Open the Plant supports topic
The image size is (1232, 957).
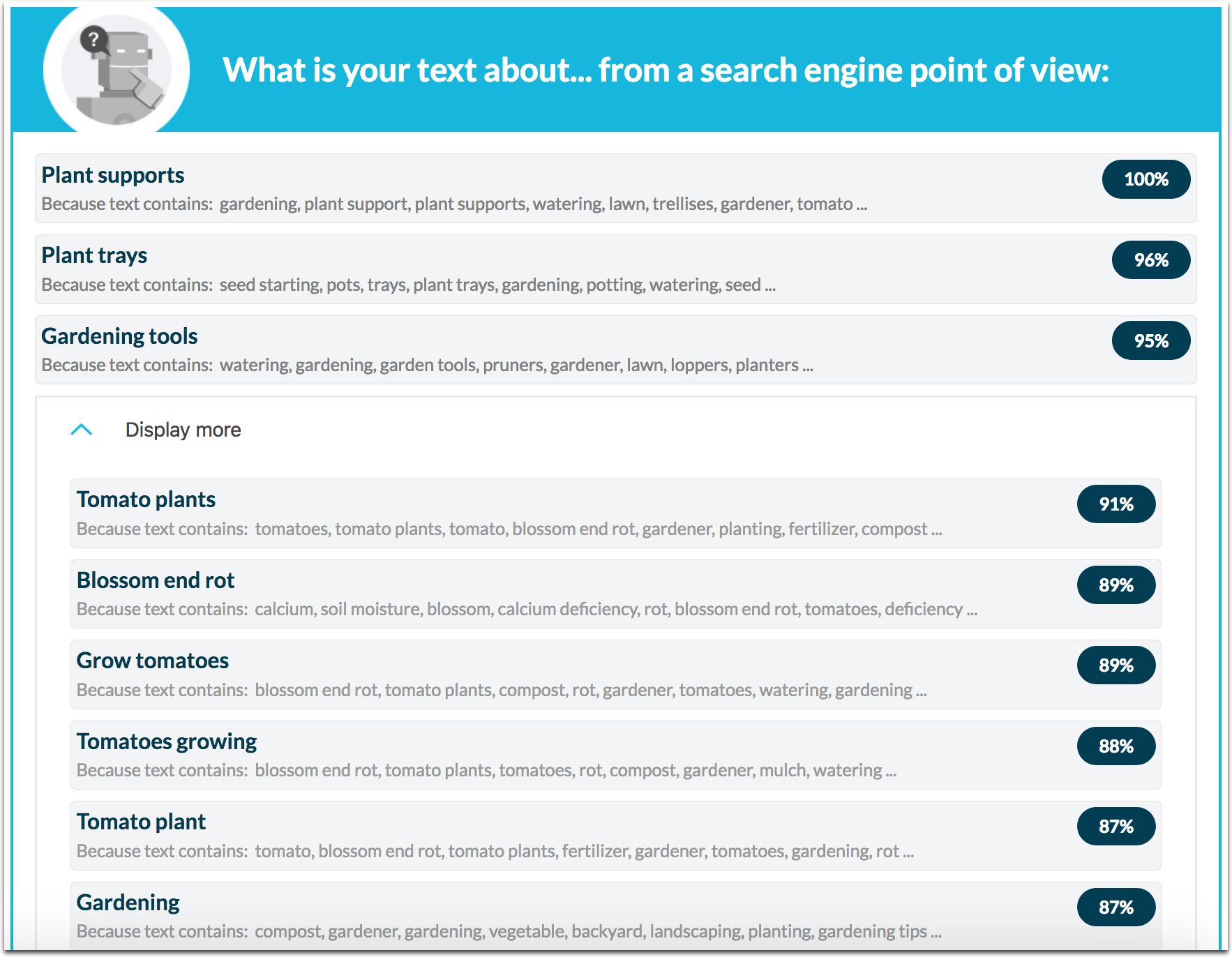[x=113, y=175]
